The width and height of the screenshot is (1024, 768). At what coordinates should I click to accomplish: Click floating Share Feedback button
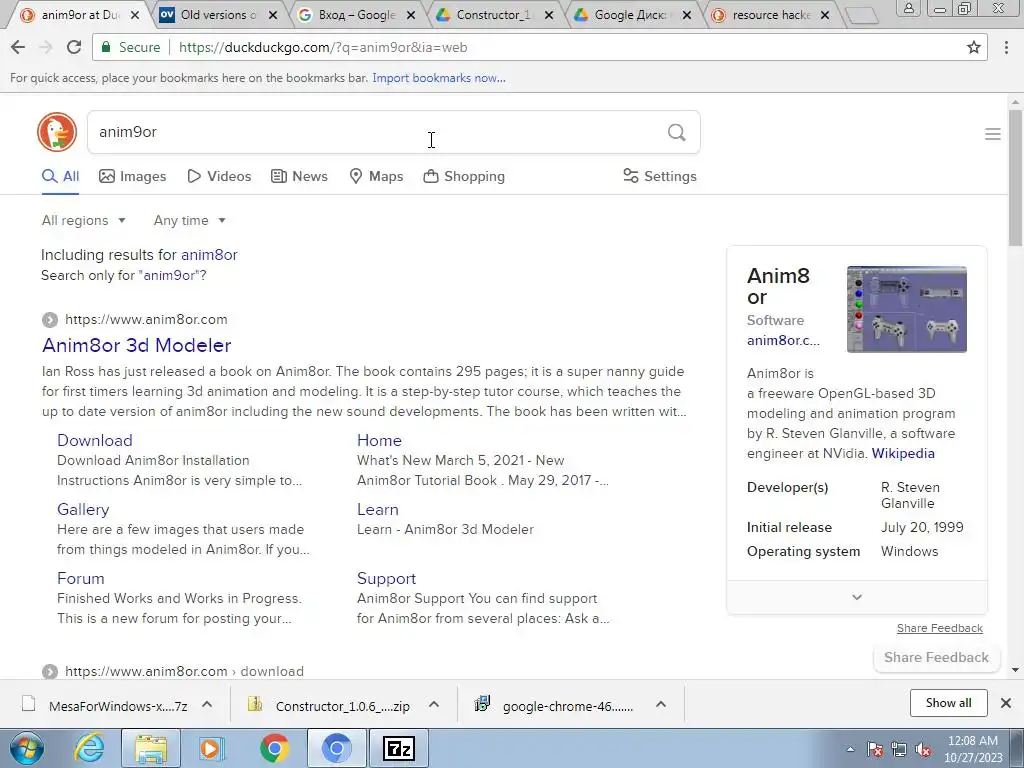(936, 658)
